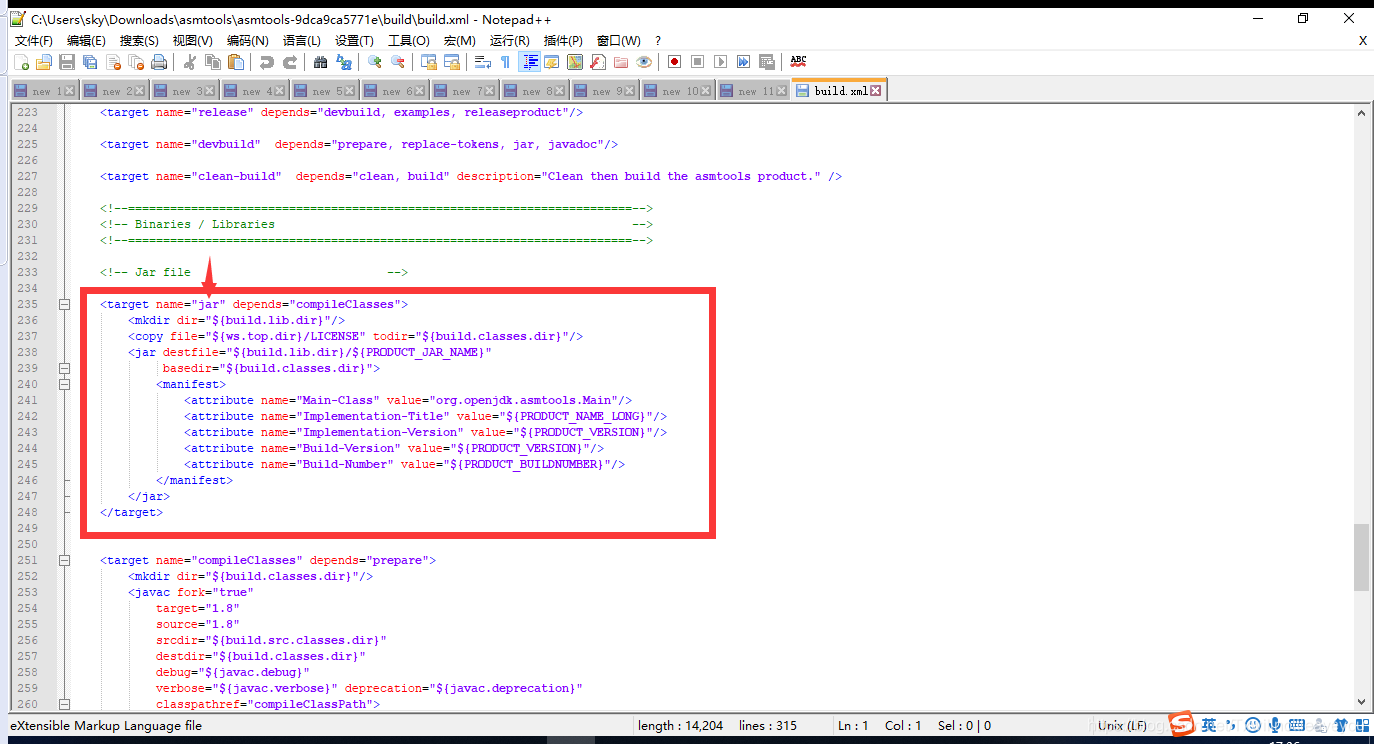This screenshot has width=1374, height=744.
Task: Collapse the fold marker at line 260
Action: coord(64,704)
